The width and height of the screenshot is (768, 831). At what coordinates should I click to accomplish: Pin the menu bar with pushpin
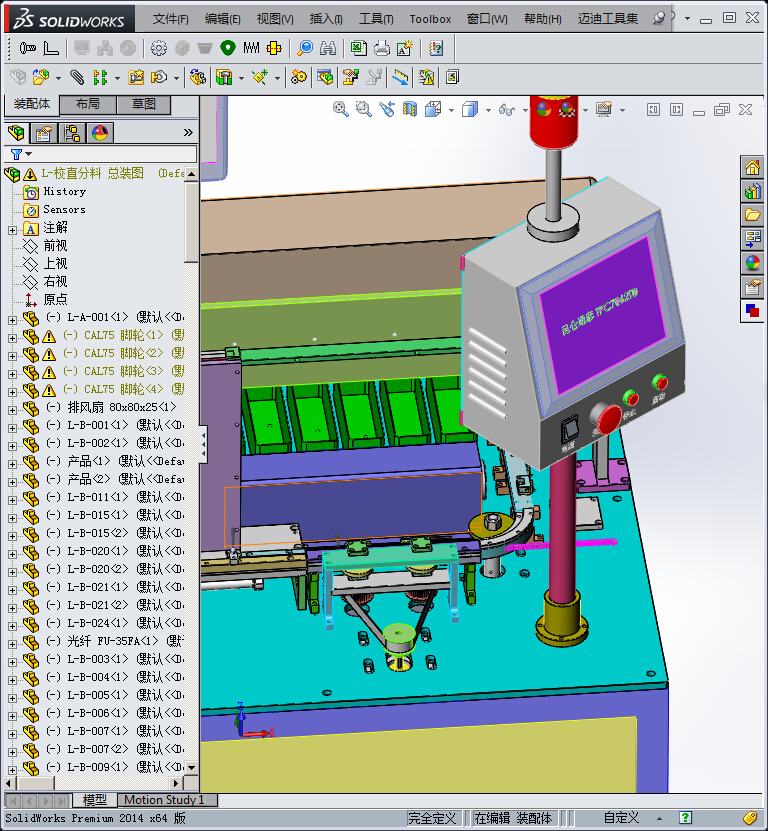pos(659,19)
